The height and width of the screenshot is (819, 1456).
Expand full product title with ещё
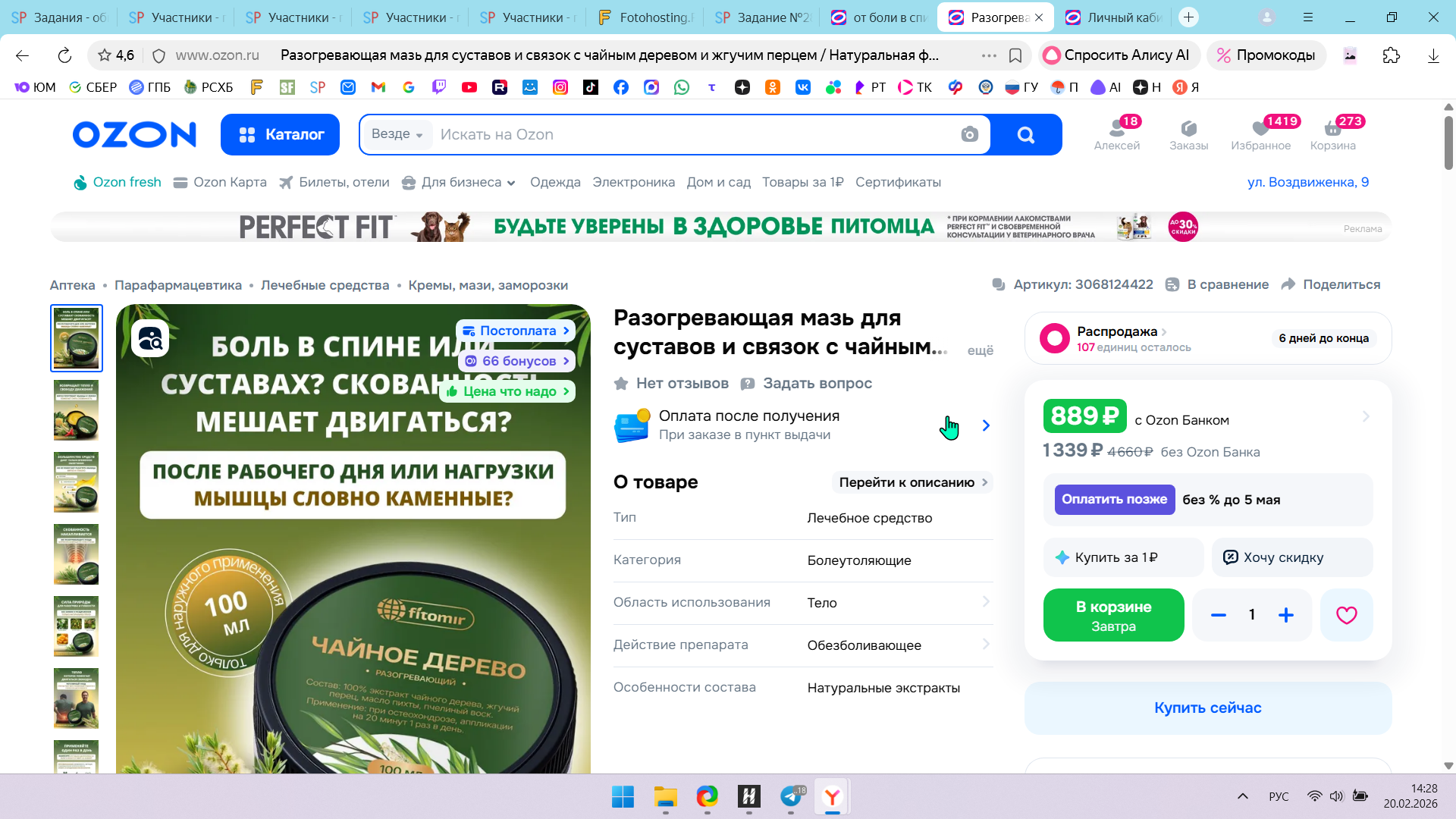[x=980, y=350]
